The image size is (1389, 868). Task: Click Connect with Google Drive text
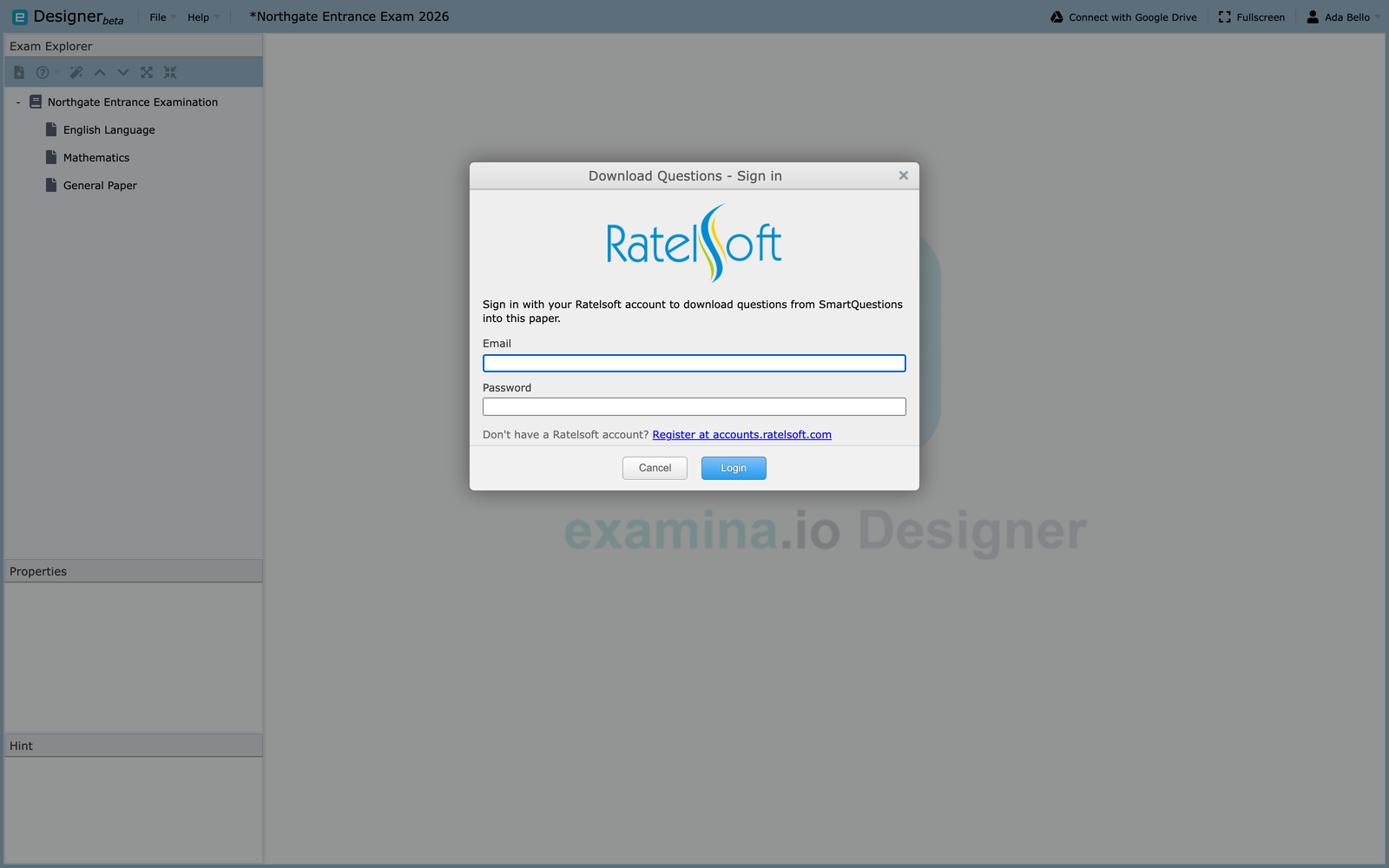[1133, 17]
